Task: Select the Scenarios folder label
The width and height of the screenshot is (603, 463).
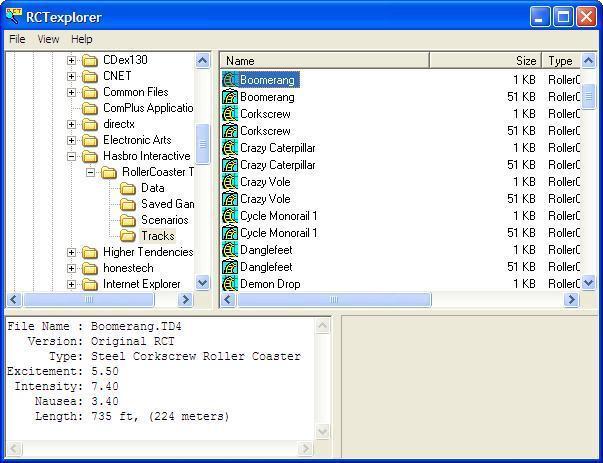Action: tap(165, 220)
